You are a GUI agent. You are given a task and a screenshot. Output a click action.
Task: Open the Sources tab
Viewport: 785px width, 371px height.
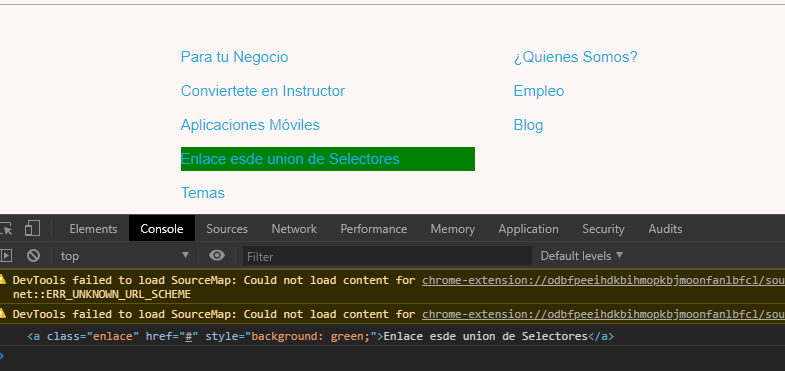click(x=227, y=229)
